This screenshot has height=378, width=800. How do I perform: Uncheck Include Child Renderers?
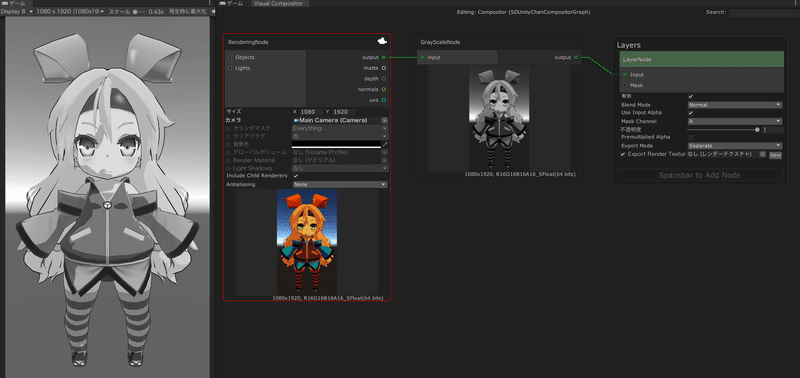(x=295, y=175)
